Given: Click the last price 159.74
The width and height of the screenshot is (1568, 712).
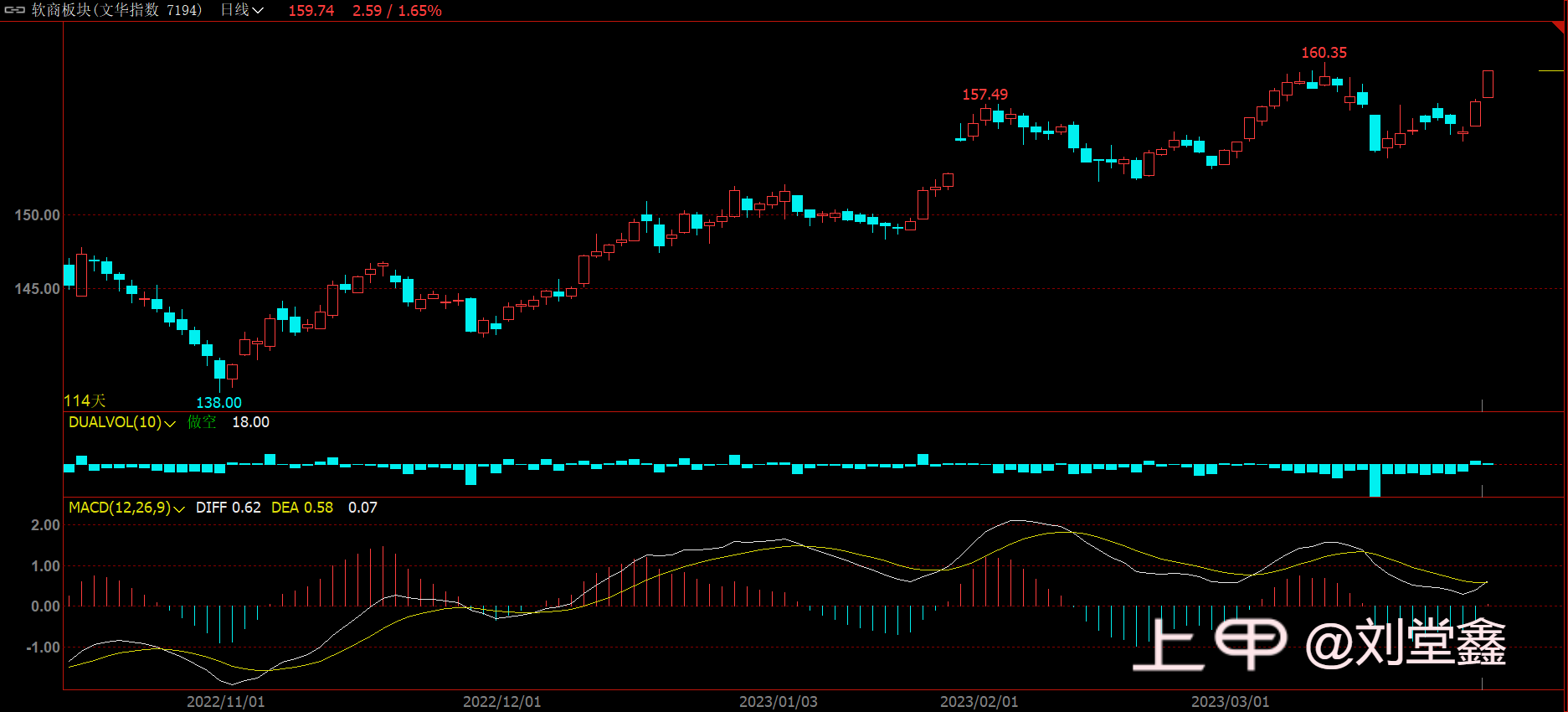Looking at the screenshot, I should click(311, 11).
